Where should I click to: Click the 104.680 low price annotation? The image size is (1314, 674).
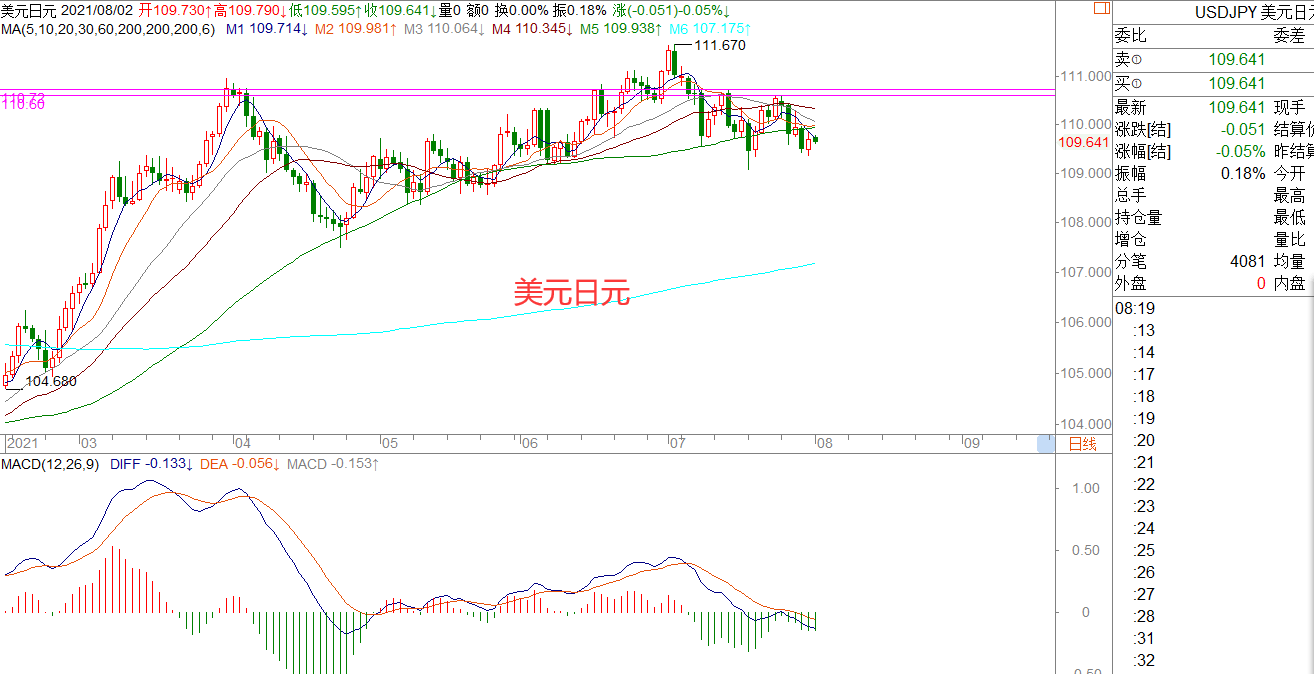(50, 381)
